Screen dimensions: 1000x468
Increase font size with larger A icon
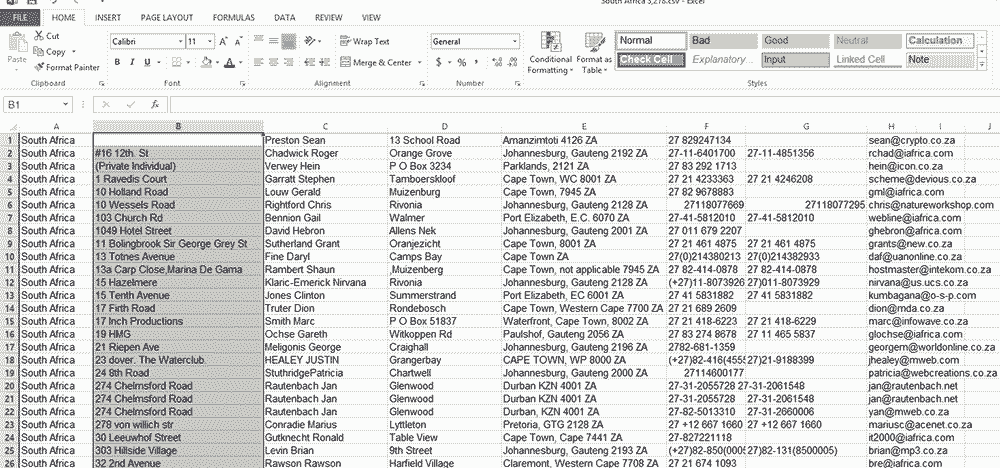(224, 41)
